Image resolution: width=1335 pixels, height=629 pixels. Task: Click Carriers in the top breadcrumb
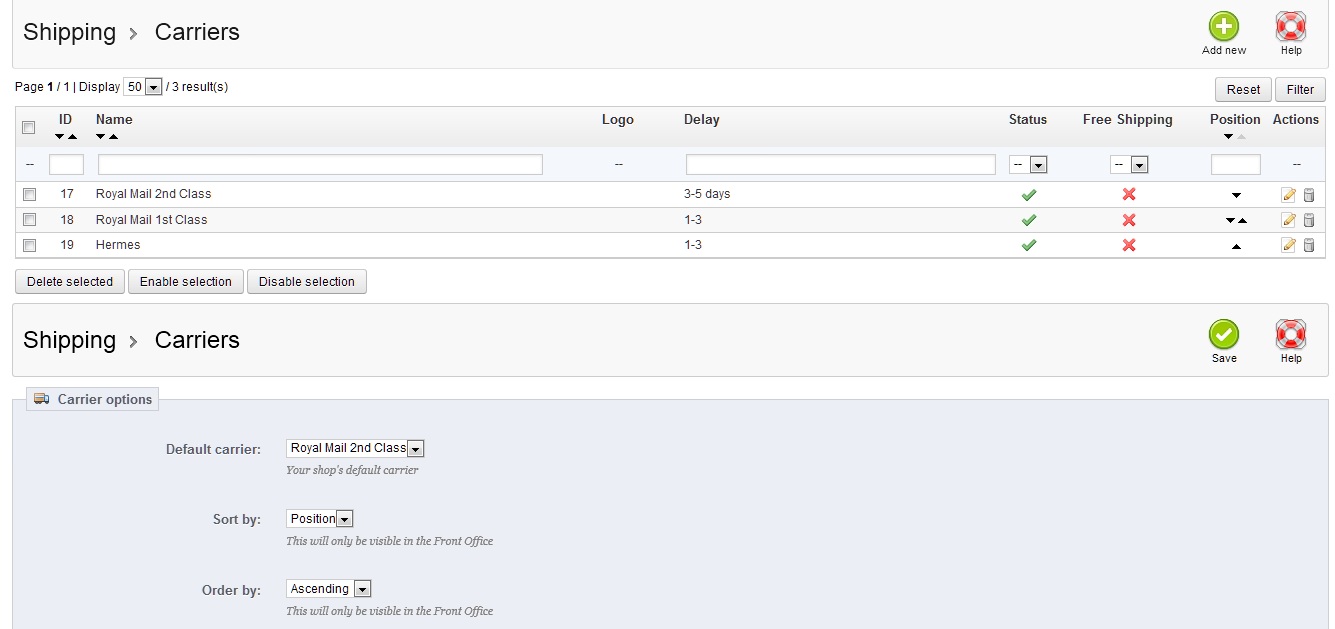197,32
